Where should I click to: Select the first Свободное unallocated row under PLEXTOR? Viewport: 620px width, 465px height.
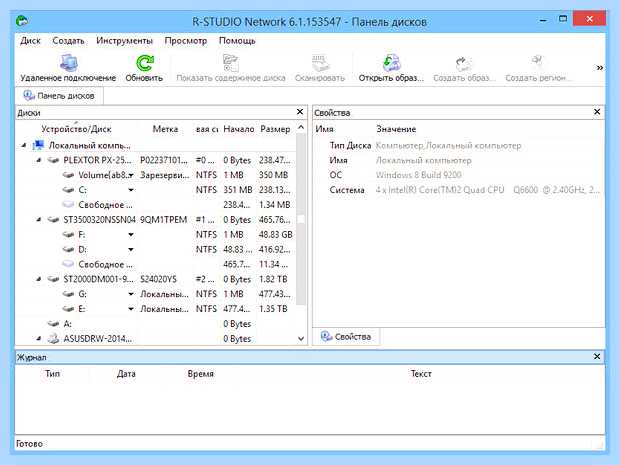pyautogui.click(x=156, y=205)
